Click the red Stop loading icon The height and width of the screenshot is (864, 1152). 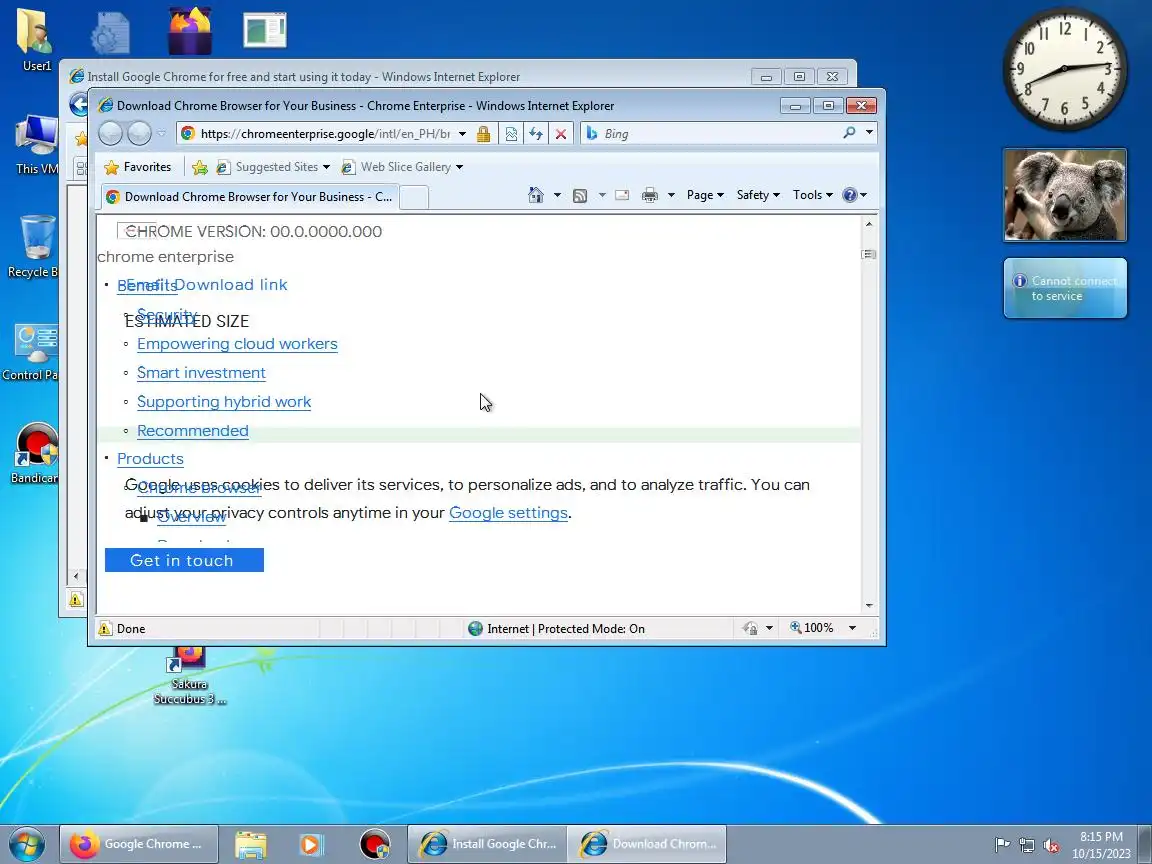[561, 134]
